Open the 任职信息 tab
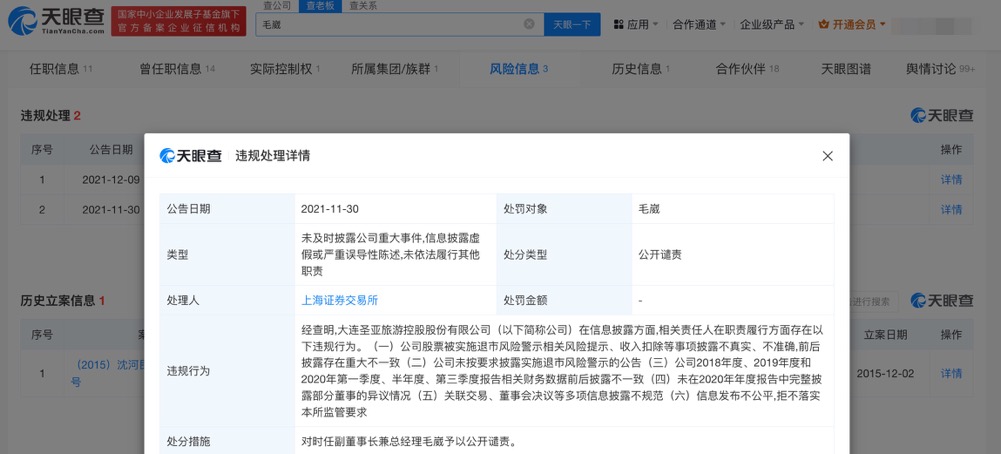 61,69
